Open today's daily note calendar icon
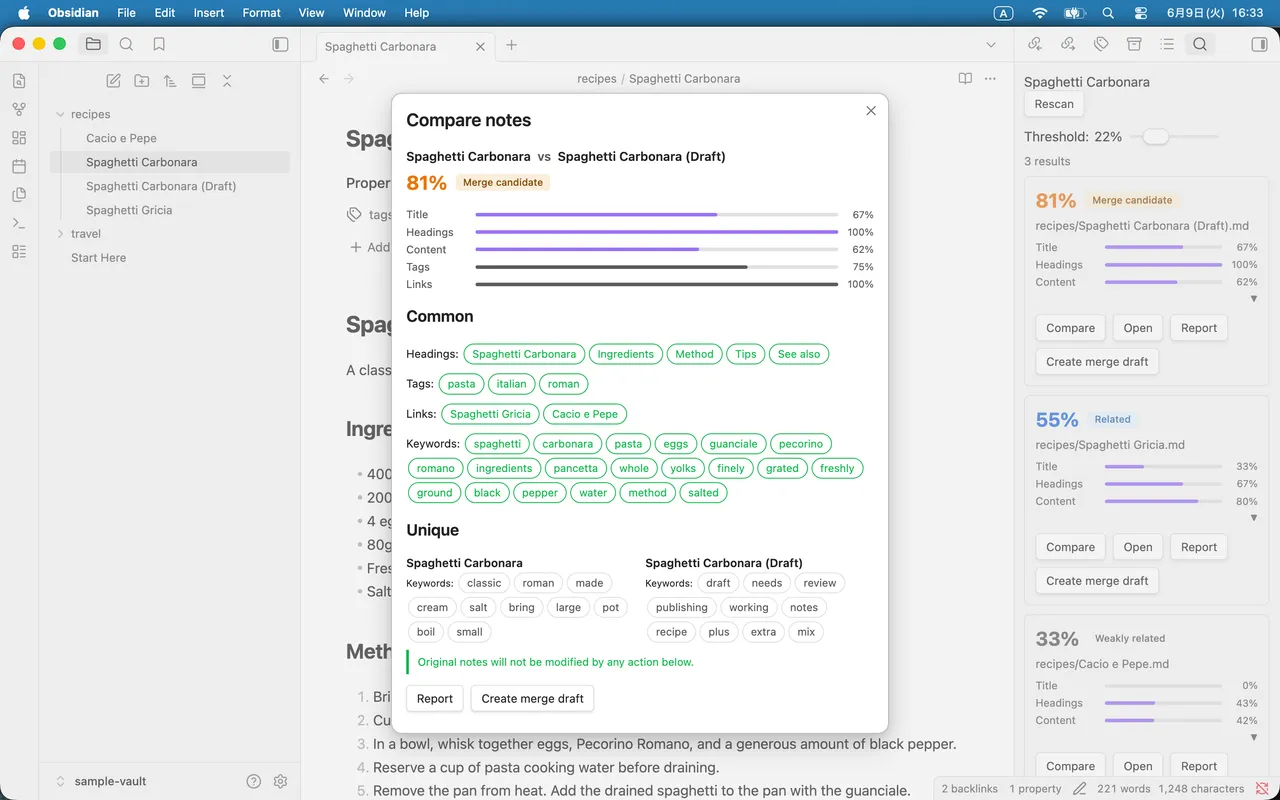The image size is (1280, 800). point(19,166)
